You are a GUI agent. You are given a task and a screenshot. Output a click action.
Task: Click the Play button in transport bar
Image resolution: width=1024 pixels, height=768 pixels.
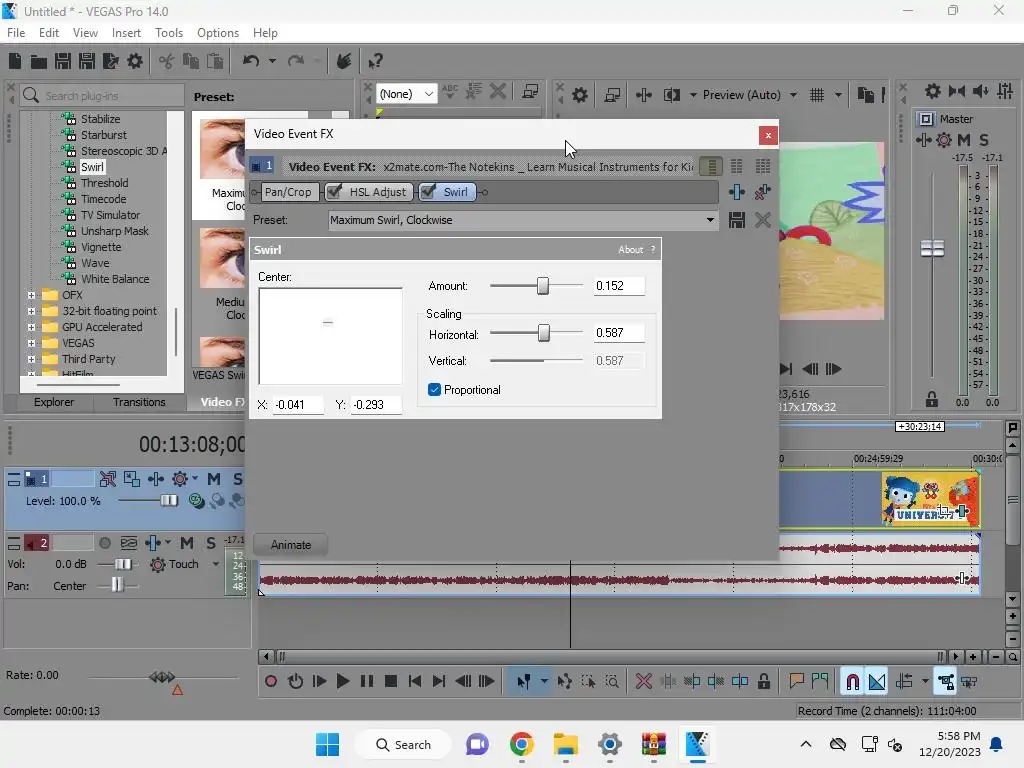[342, 682]
